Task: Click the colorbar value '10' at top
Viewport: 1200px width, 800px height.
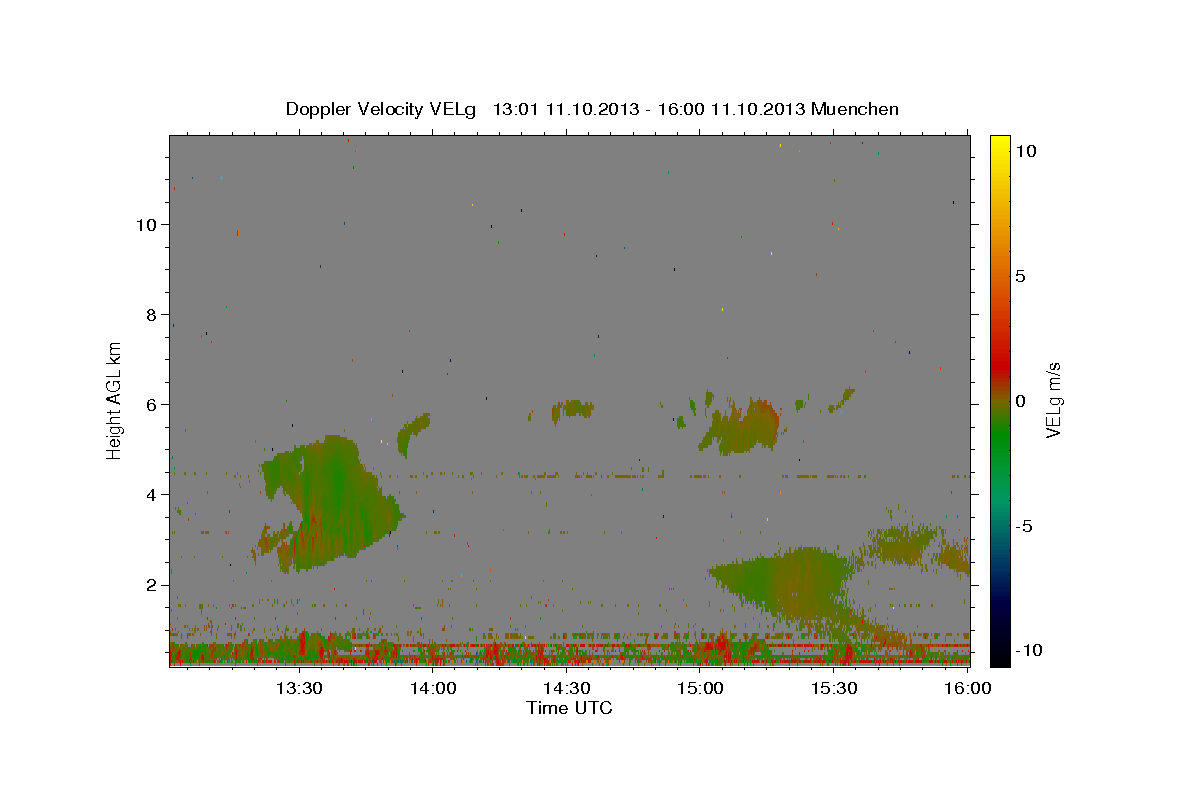Action: tap(1025, 150)
